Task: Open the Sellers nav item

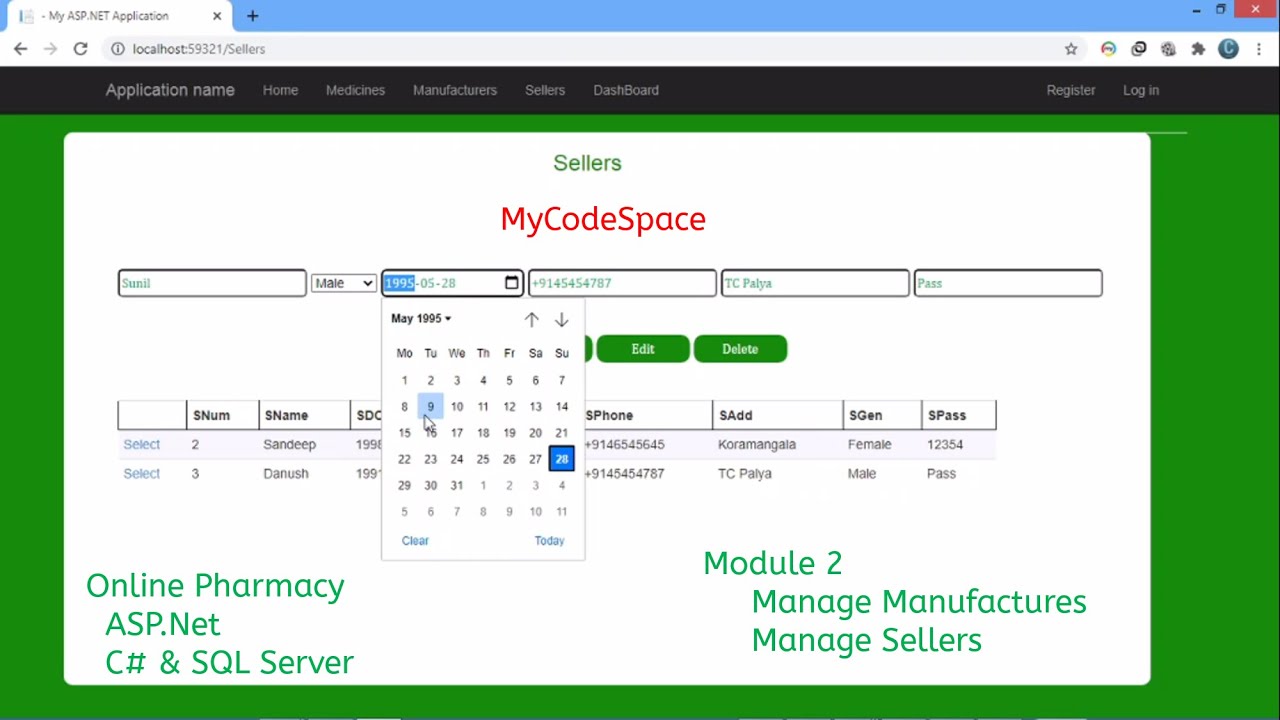Action: point(545,90)
